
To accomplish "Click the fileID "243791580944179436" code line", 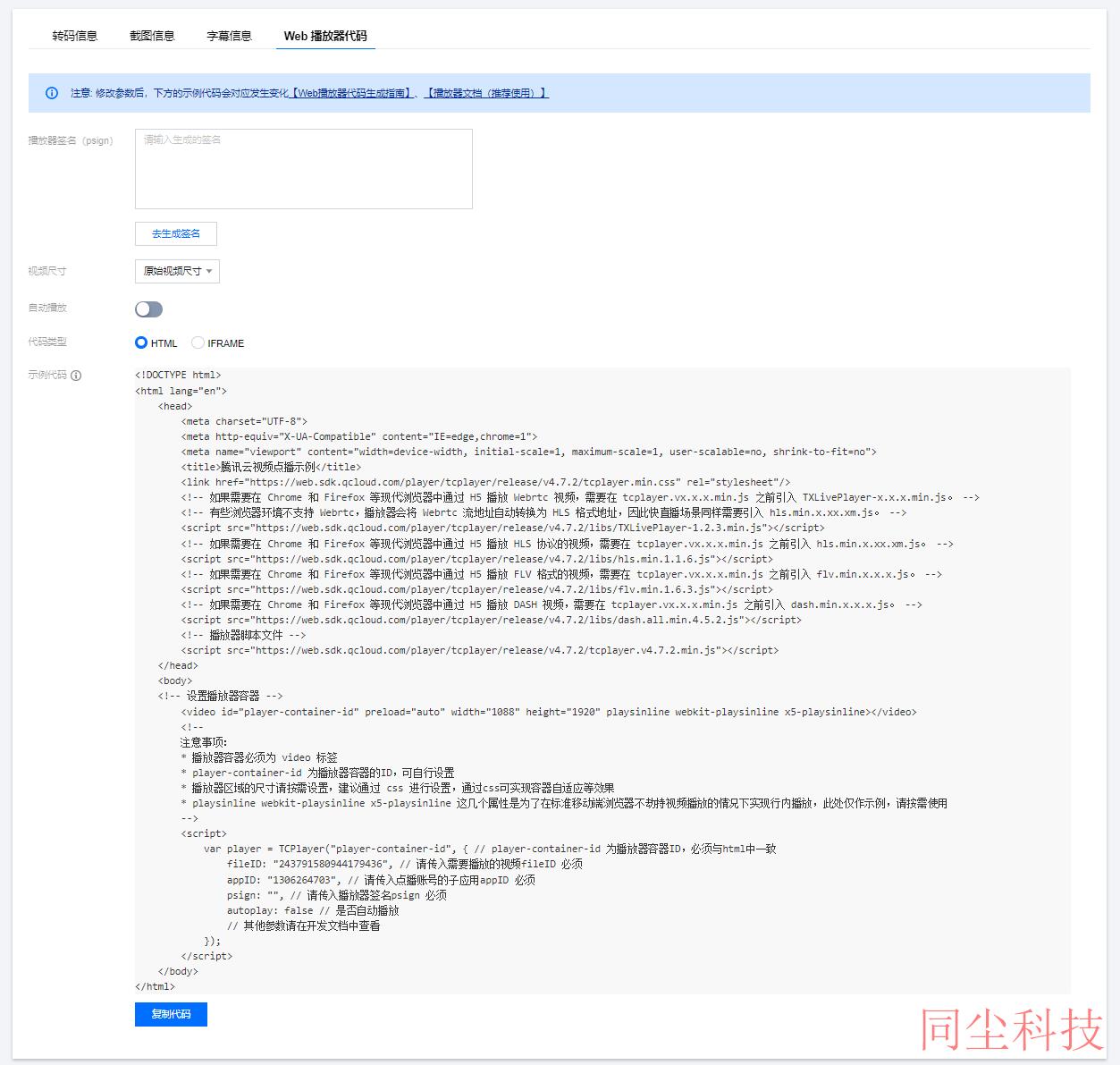I will (405, 864).
